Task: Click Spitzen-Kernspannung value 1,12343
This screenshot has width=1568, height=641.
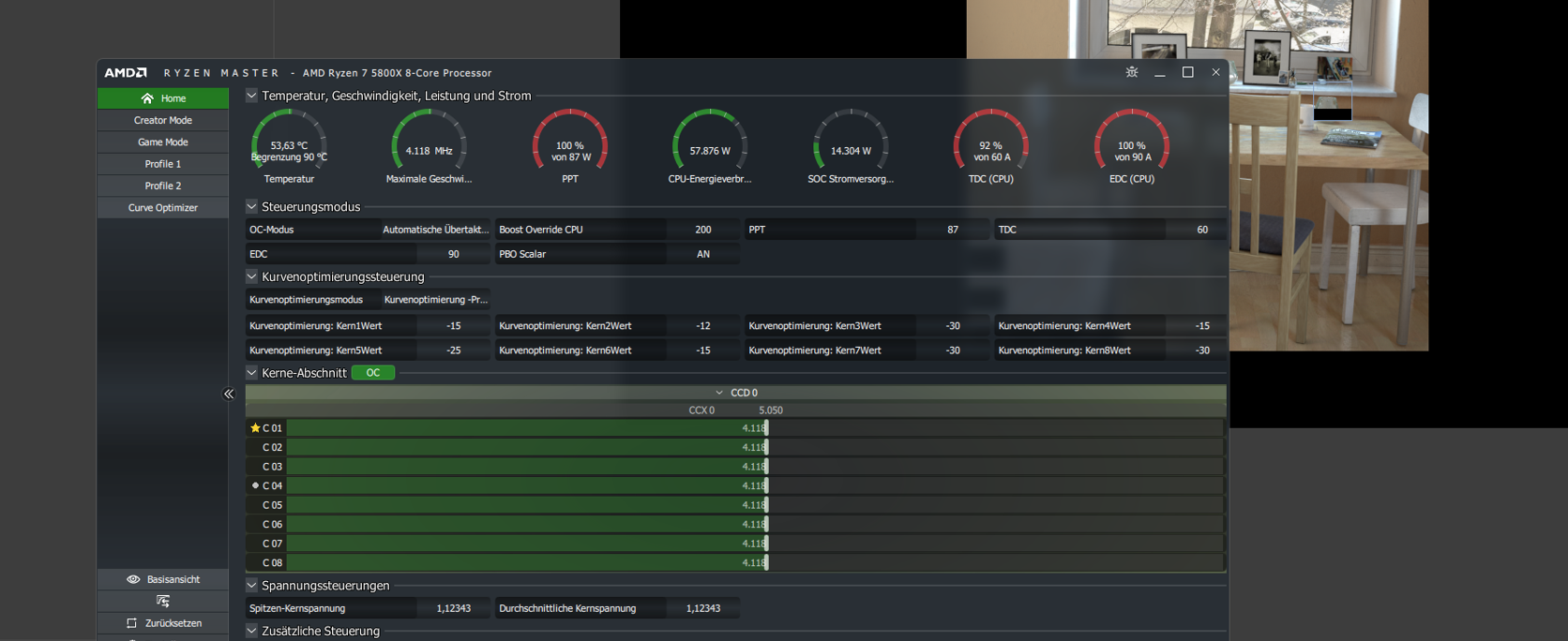Action: [x=454, y=608]
